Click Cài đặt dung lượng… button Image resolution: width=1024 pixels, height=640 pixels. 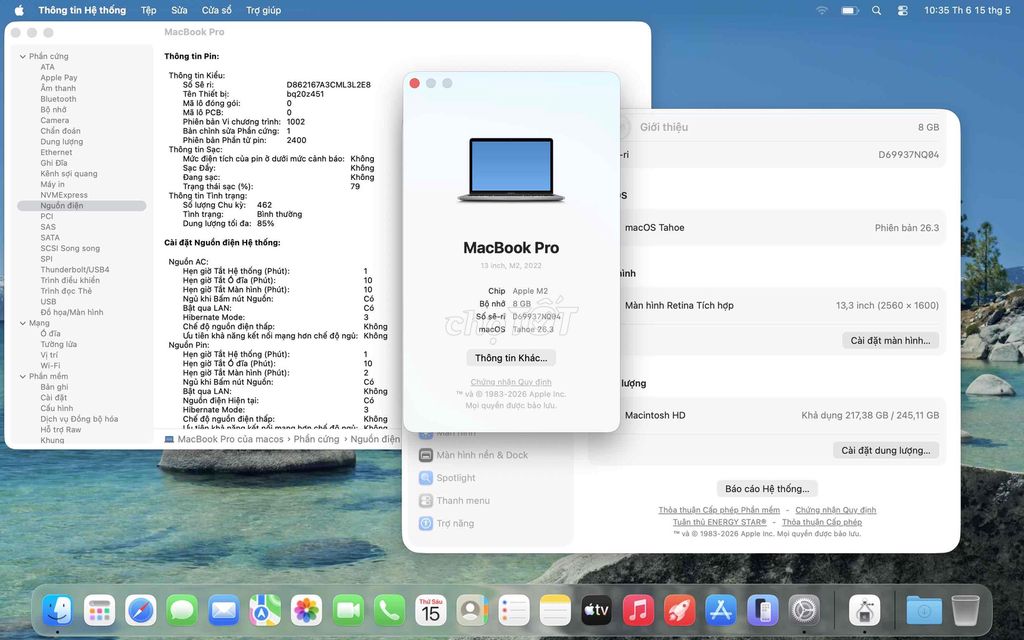point(886,450)
